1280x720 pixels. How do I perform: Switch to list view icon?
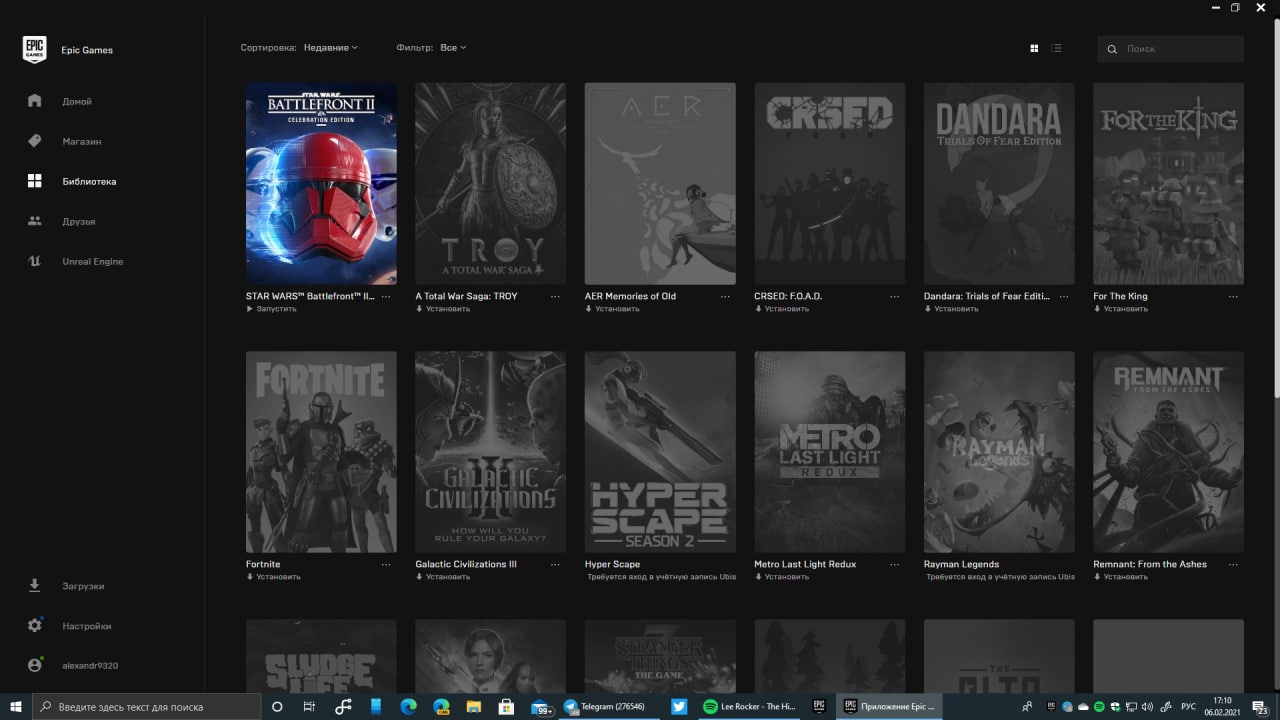tap(1056, 48)
